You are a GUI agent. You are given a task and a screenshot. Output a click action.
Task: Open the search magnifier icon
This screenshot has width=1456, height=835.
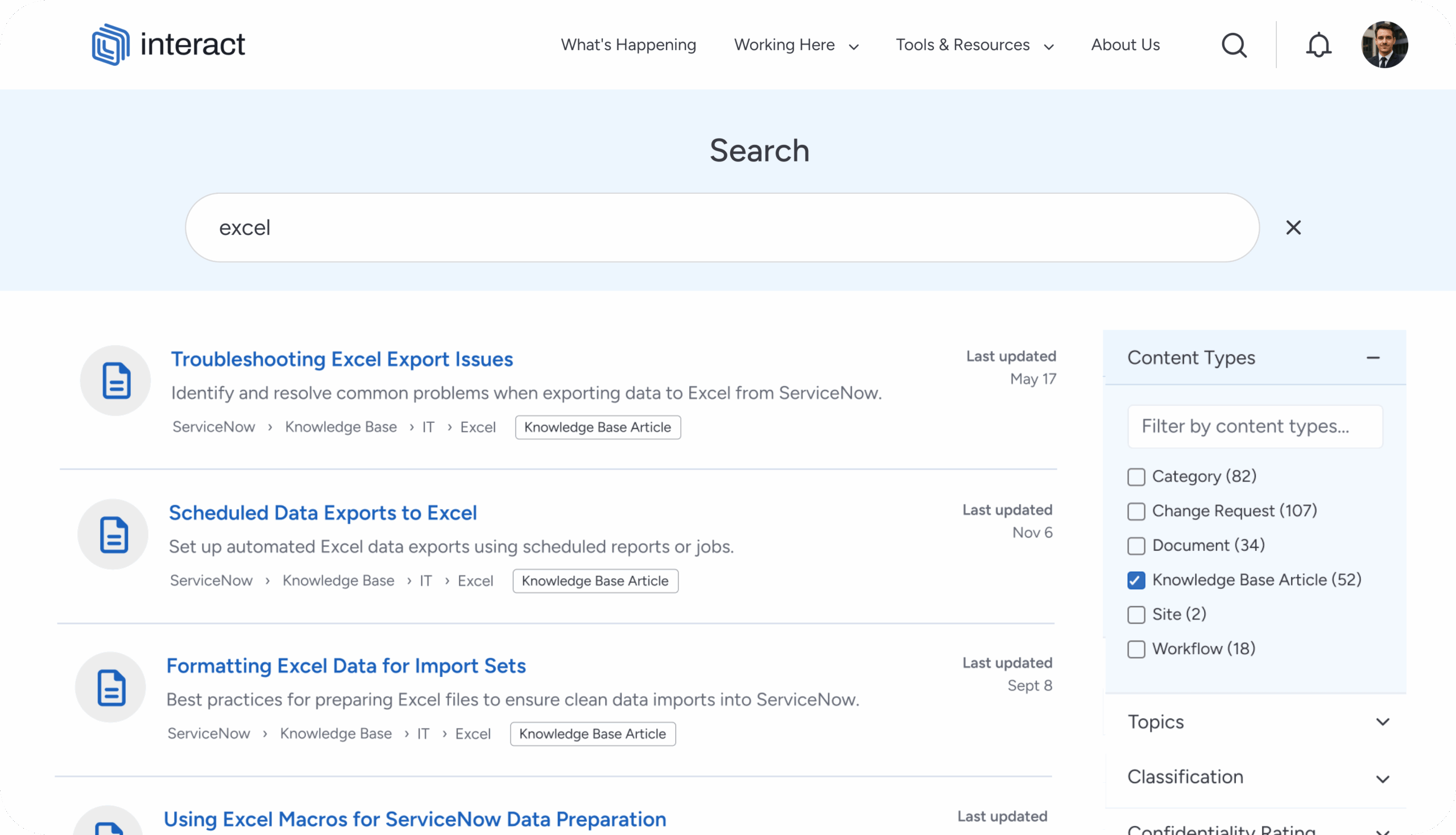1235,45
